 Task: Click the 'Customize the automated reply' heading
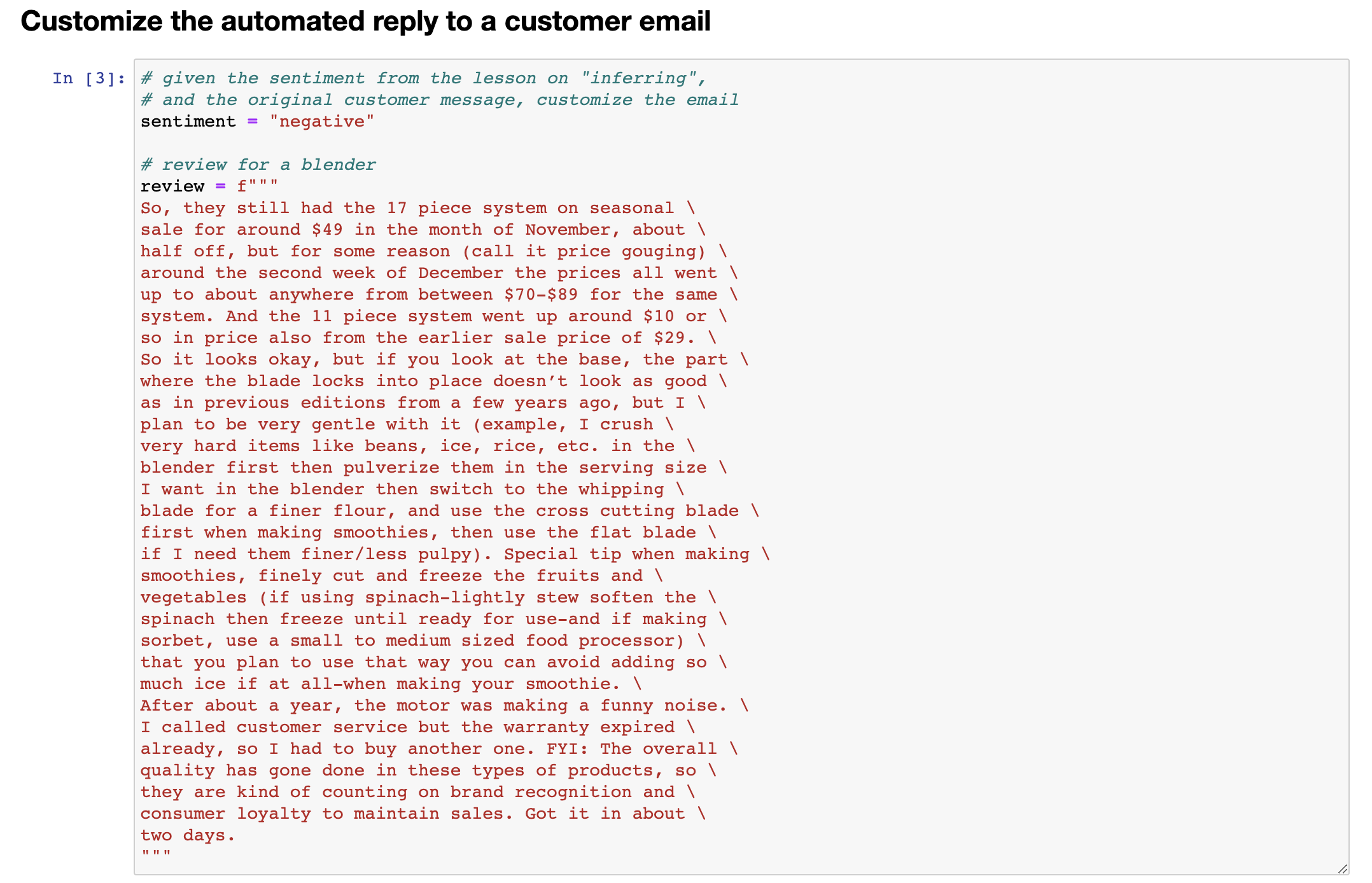coord(365,21)
